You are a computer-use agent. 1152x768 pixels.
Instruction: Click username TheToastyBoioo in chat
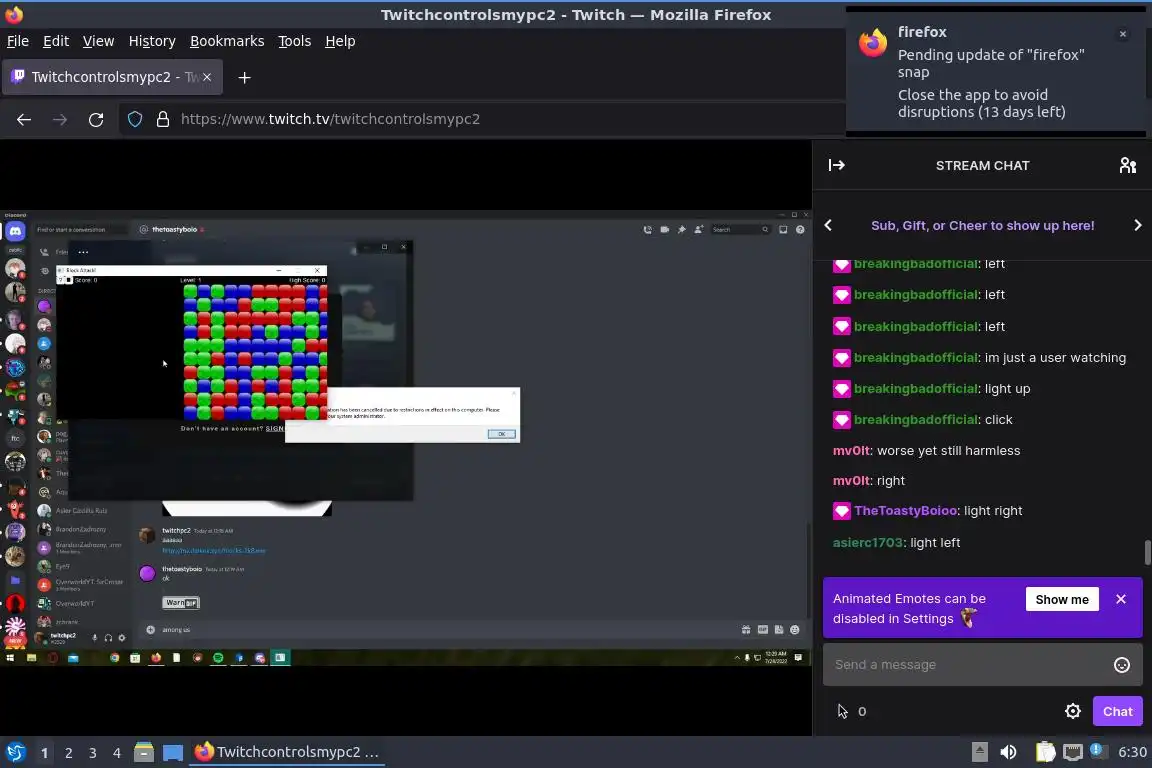[905, 511]
